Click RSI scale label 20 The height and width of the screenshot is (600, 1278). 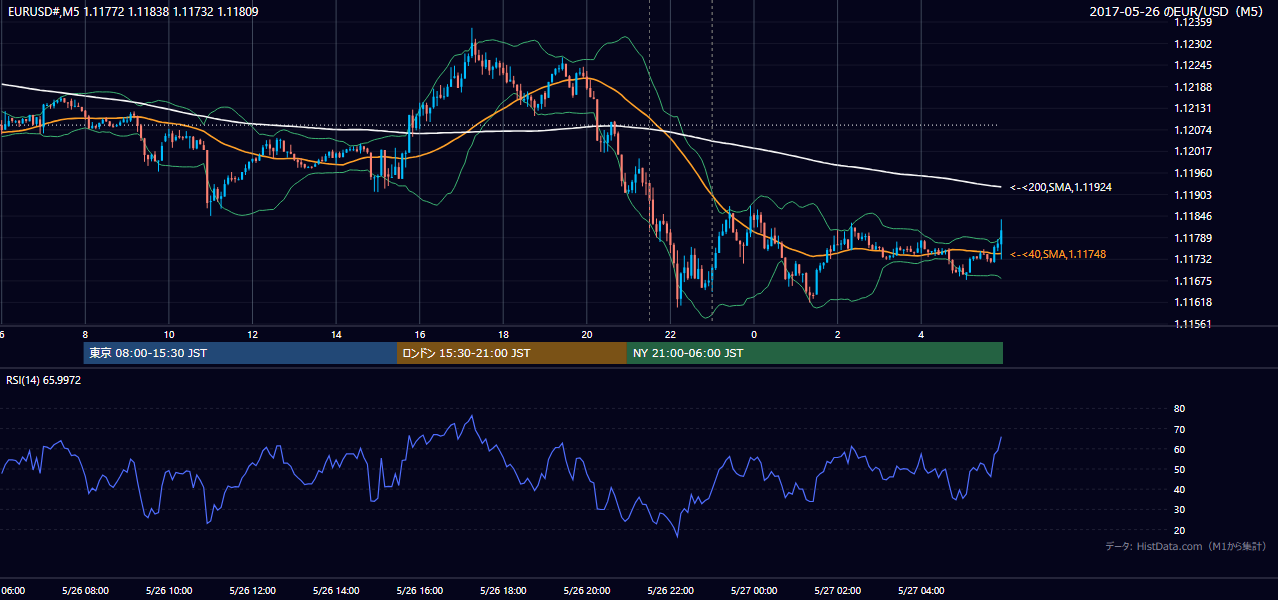click(x=1179, y=531)
